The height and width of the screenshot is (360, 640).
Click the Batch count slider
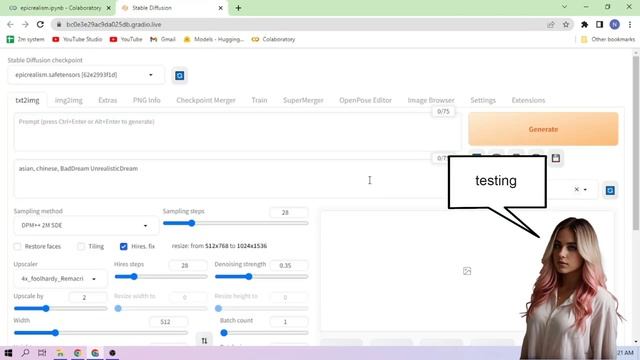click(264, 333)
